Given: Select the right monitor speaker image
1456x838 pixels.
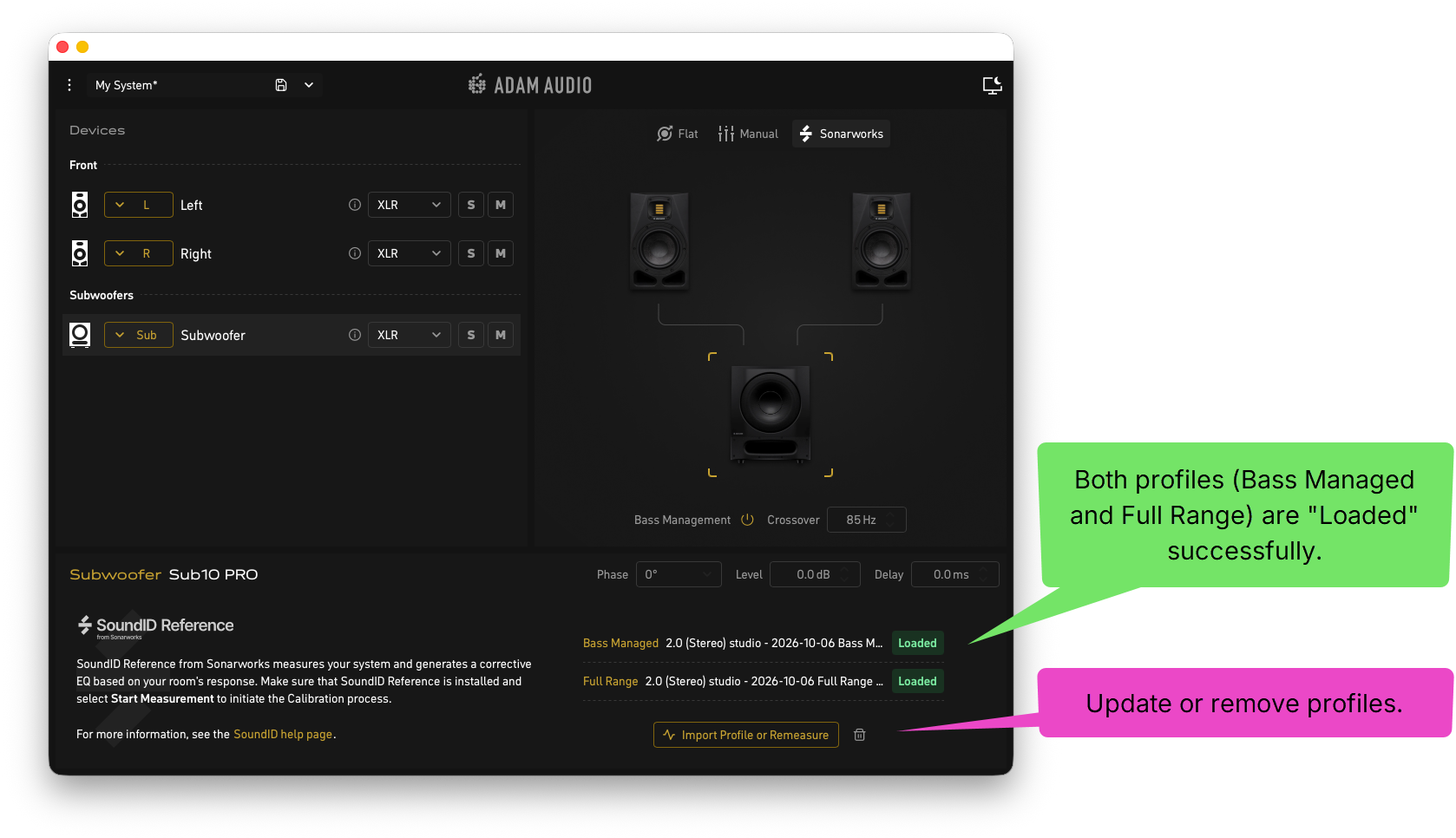Looking at the screenshot, I should (x=882, y=241).
